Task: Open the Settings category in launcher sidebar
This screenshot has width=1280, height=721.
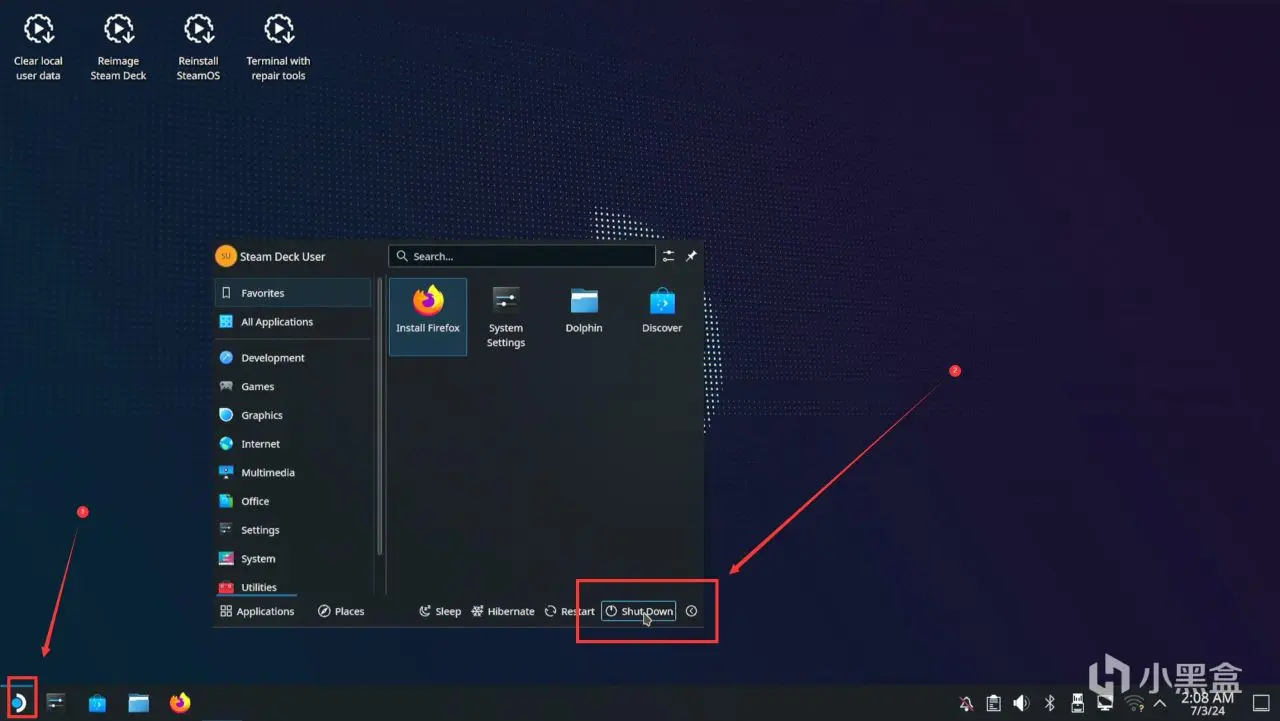Action: click(293, 530)
